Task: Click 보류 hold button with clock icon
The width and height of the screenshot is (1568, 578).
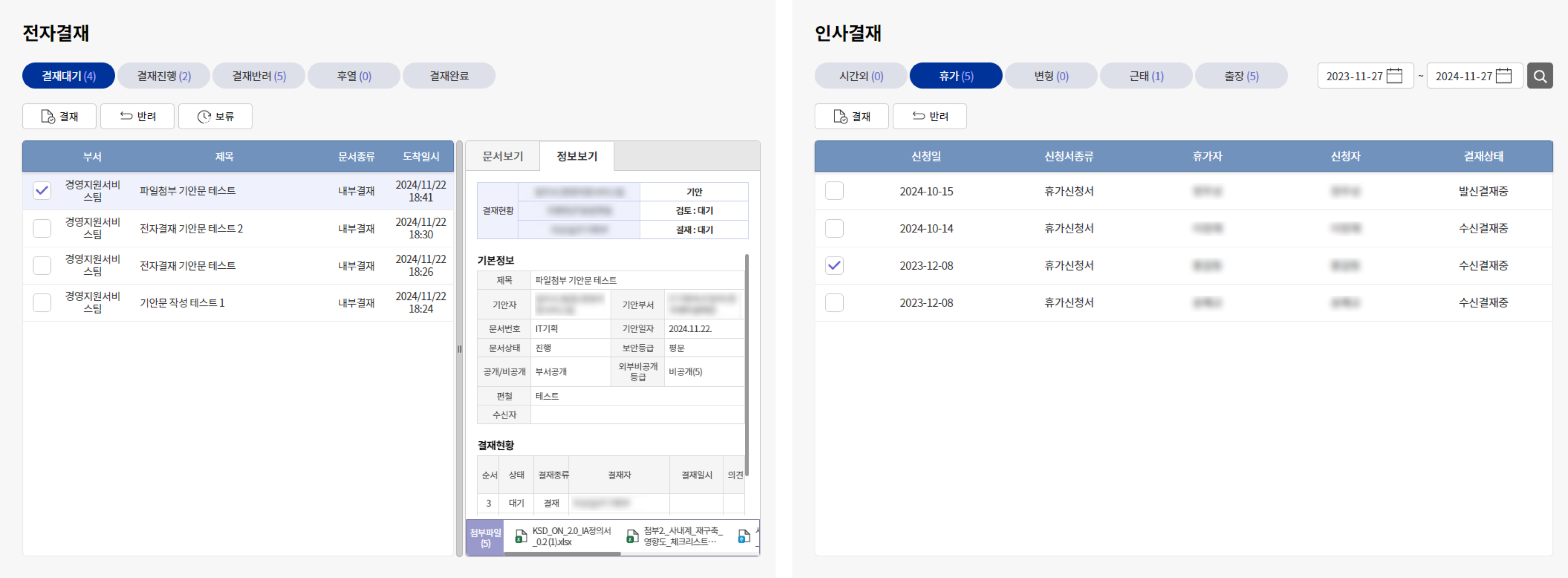Action: pos(216,116)
